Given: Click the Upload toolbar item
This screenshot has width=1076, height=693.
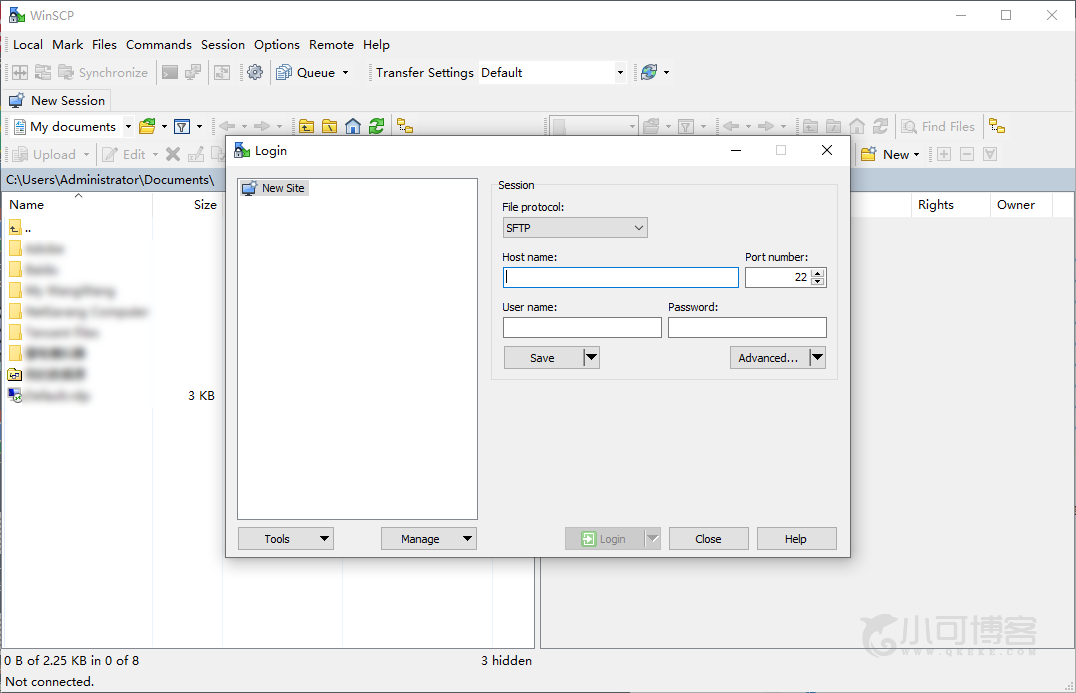Looking at the screenshot, I should click(44, 154).
